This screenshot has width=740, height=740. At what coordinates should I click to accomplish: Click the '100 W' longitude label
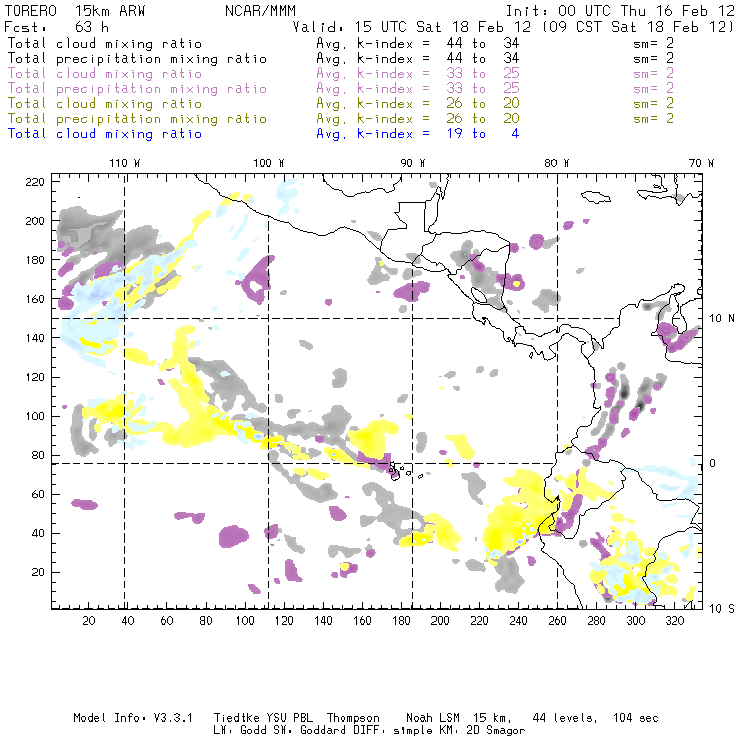[269, 163]
